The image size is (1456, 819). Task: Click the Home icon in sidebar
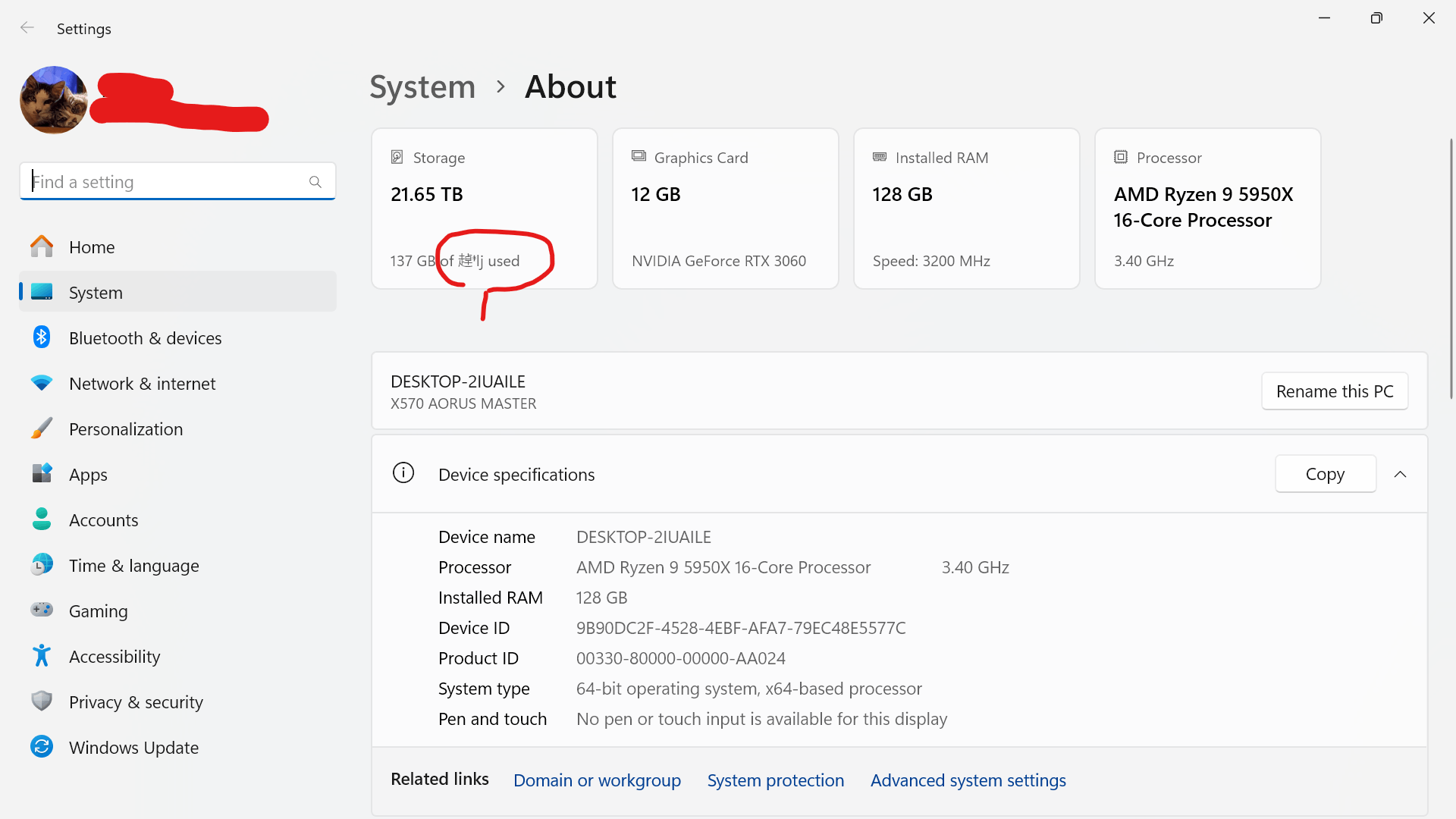click(x=42, y=246)
